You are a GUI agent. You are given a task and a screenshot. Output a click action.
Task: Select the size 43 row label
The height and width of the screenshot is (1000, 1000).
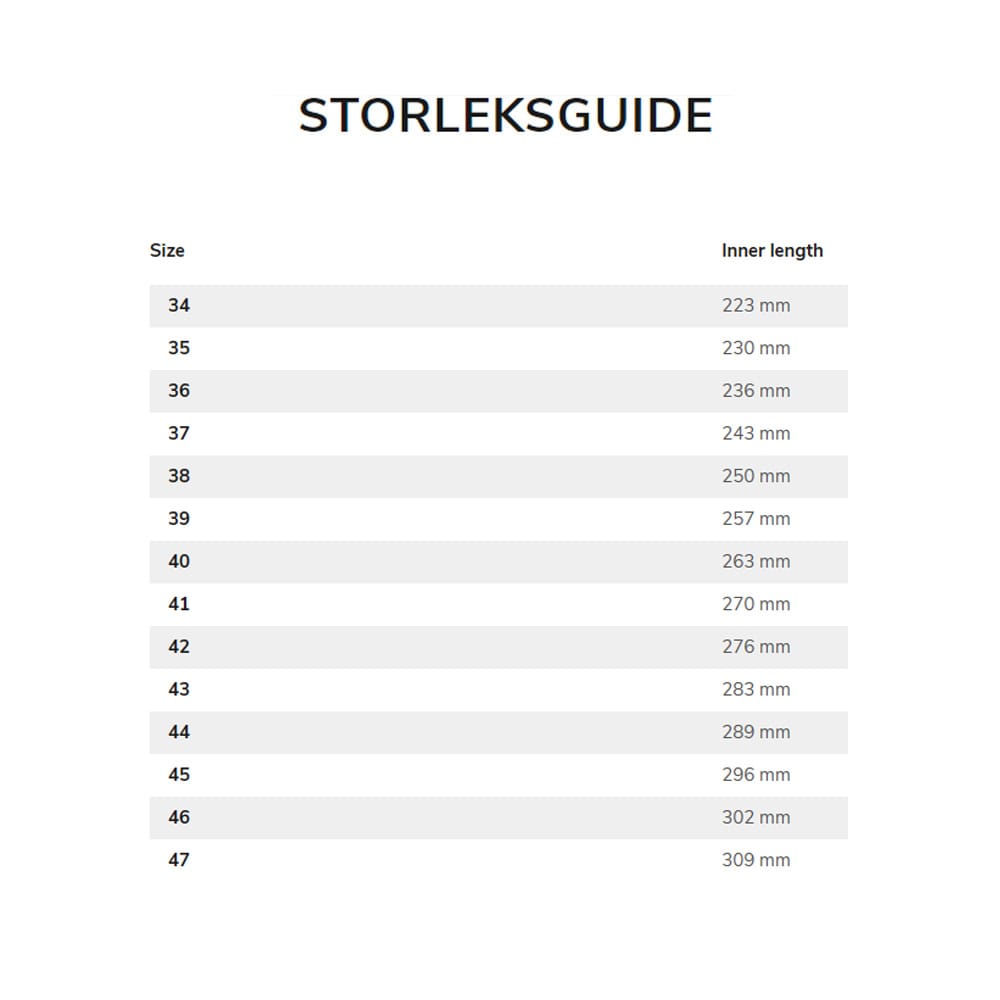pyautogui.click(x=179, y=690)
